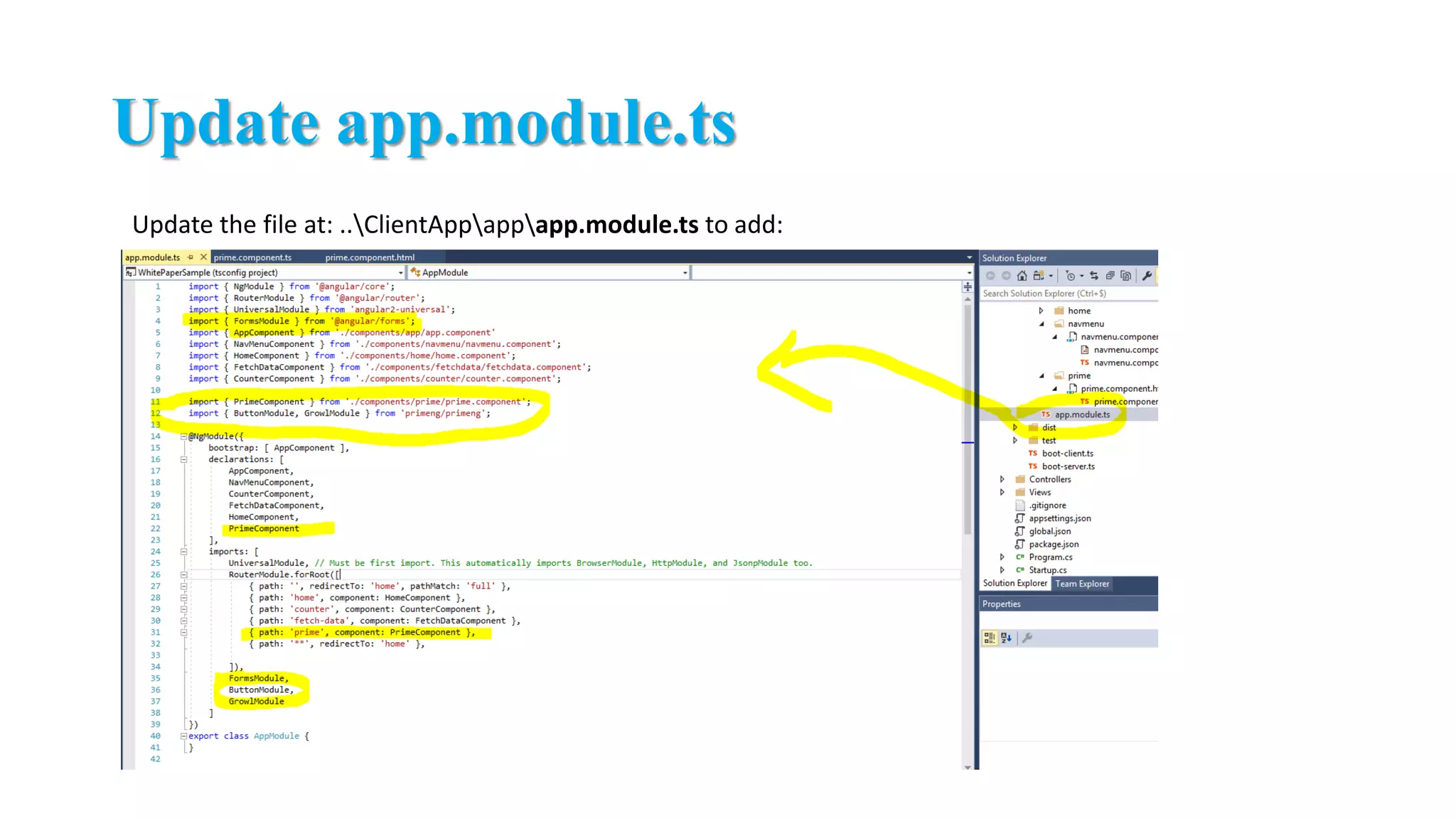Screen dimensions: 1456x819
Task: Open the prime.component.ts editor tab
Action: point(252,257)
